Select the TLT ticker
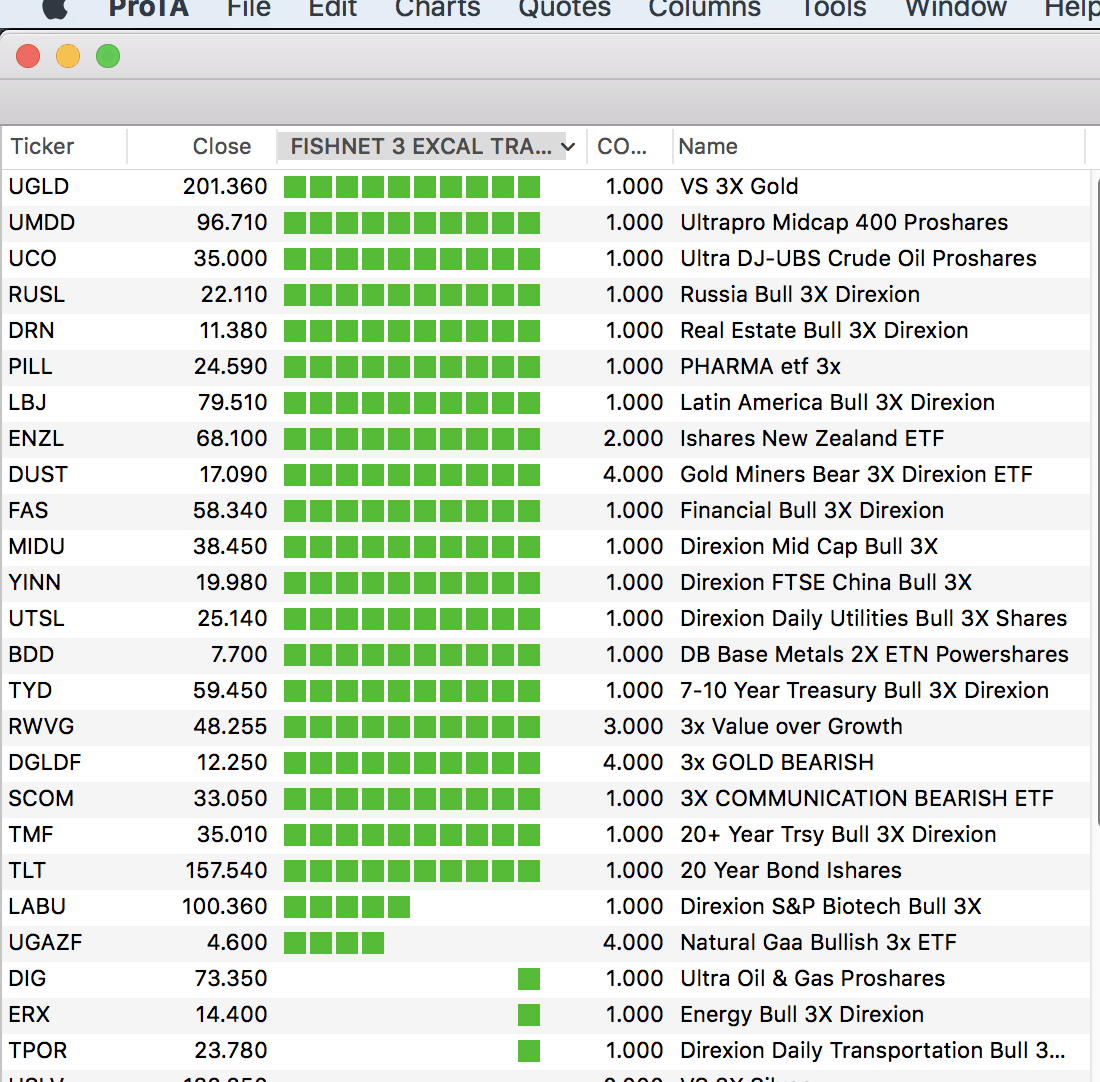 tap(27, 871)
